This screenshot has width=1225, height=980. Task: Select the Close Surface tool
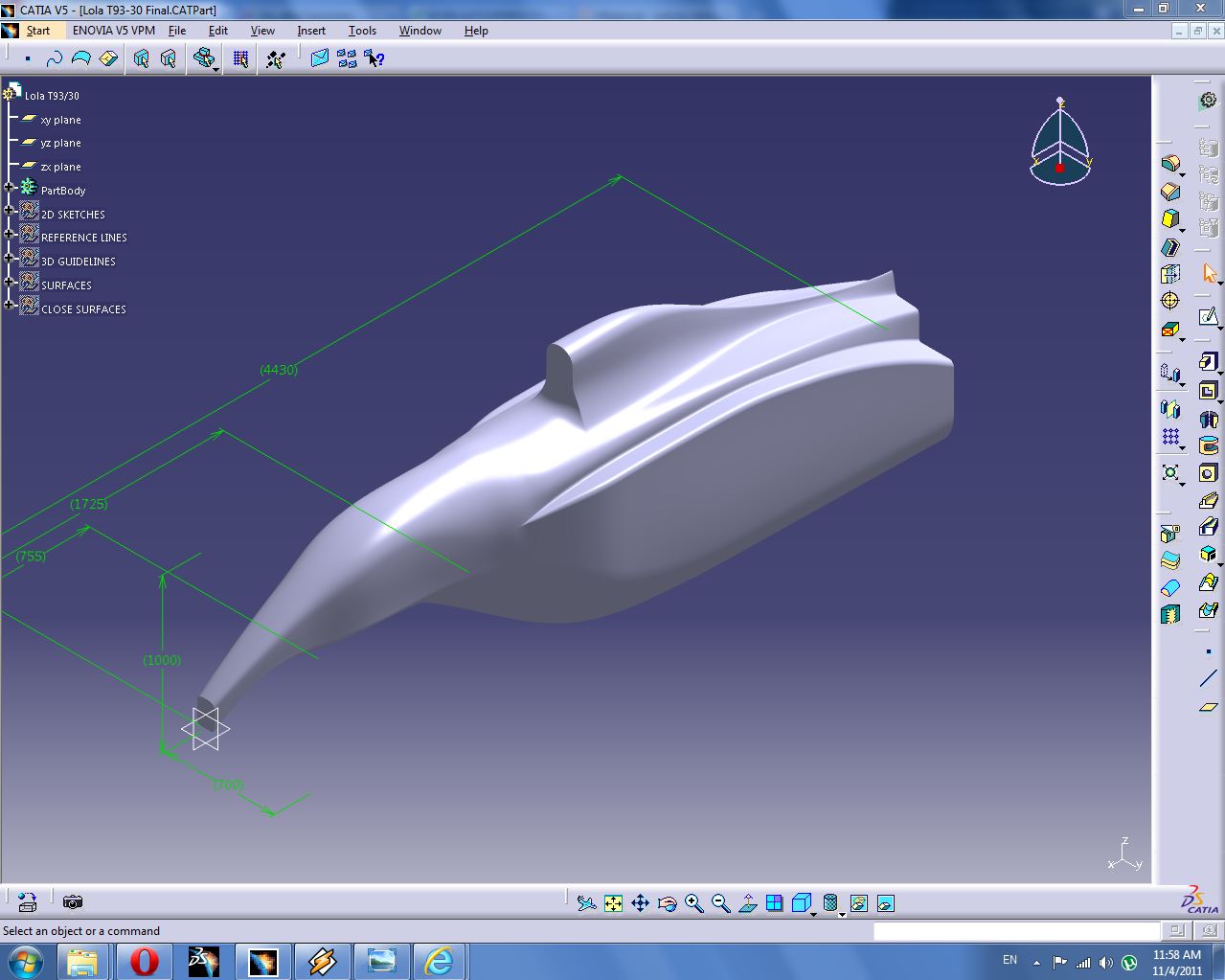(1169, 587)
